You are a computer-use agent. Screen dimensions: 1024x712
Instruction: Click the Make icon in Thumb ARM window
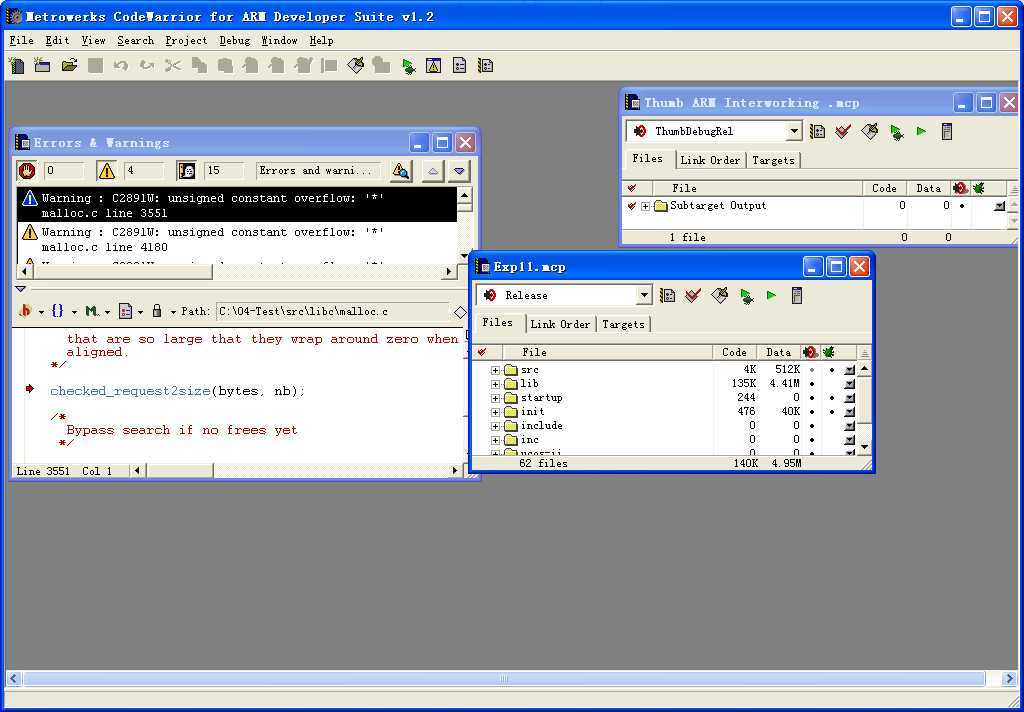tap(870, 132)
